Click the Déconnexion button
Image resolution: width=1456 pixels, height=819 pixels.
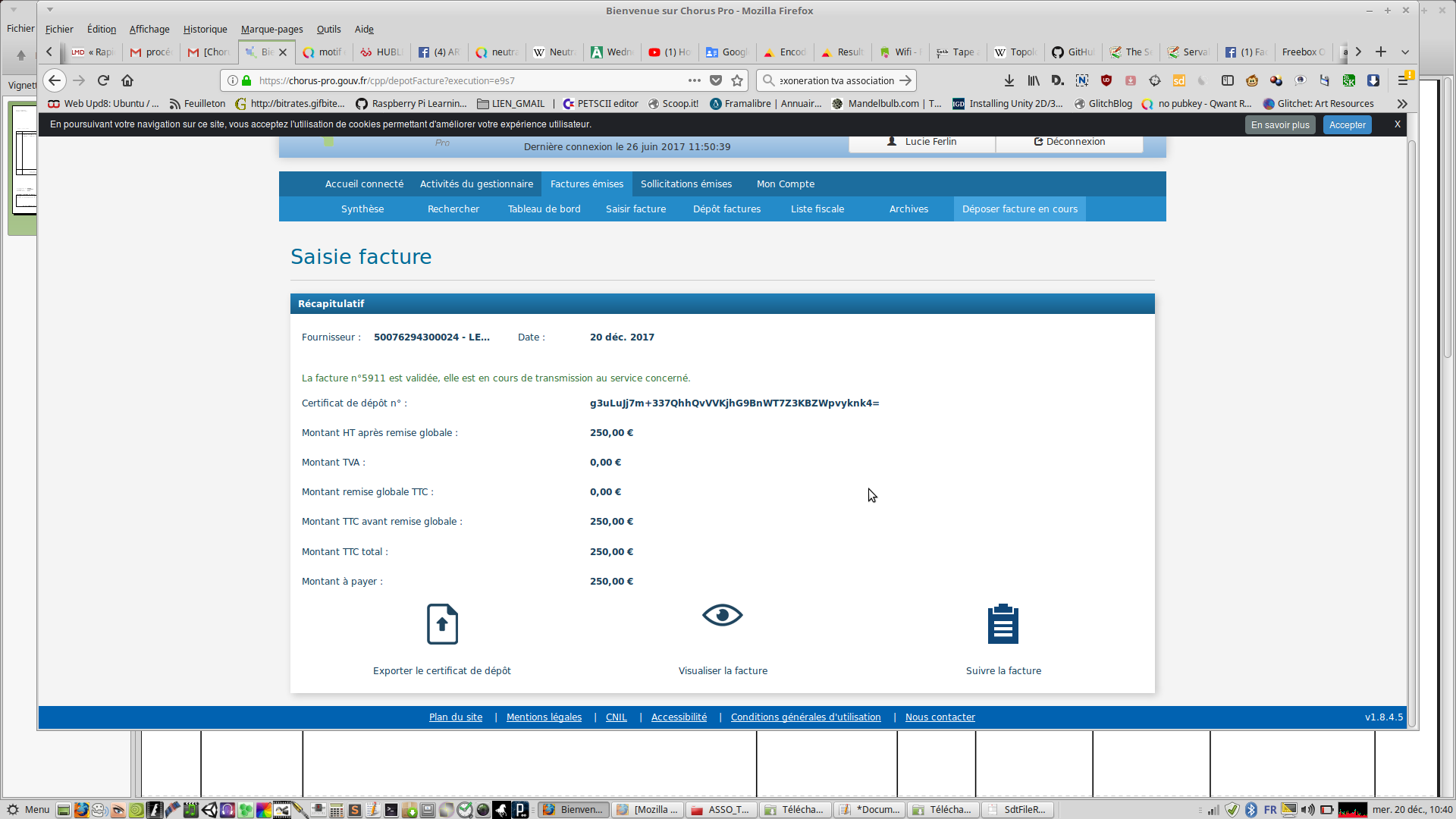point(1069,142)
